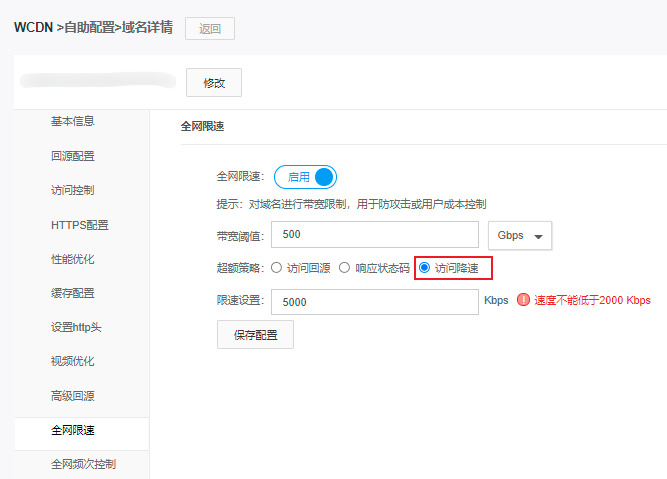This screenshot has height=479, width=667.
Task: Select the 响应状态码 radio option
Action: coord(345,268)
